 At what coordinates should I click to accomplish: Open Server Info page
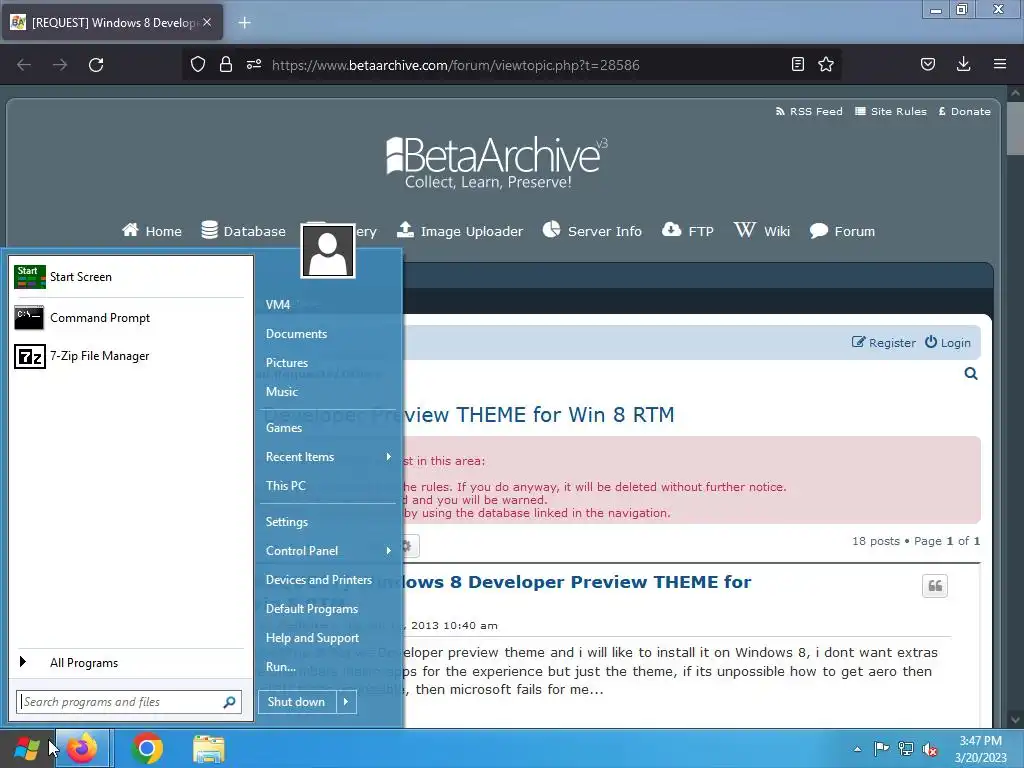[x=592, y=231]
